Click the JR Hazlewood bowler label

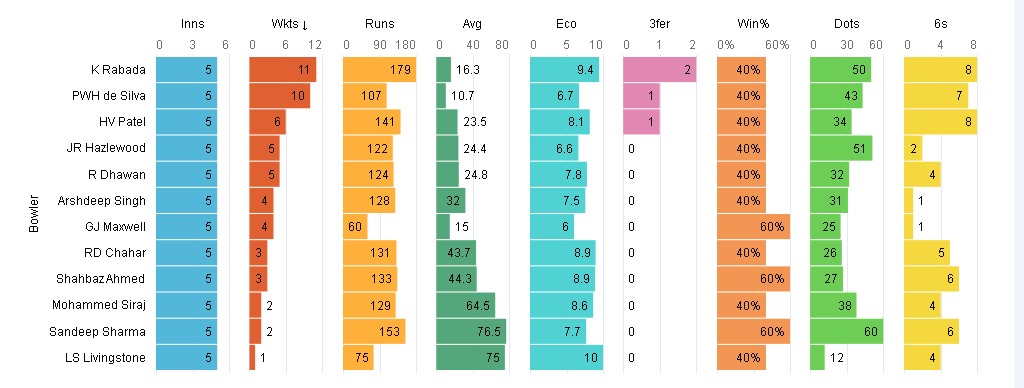click(x=106, y=148)
